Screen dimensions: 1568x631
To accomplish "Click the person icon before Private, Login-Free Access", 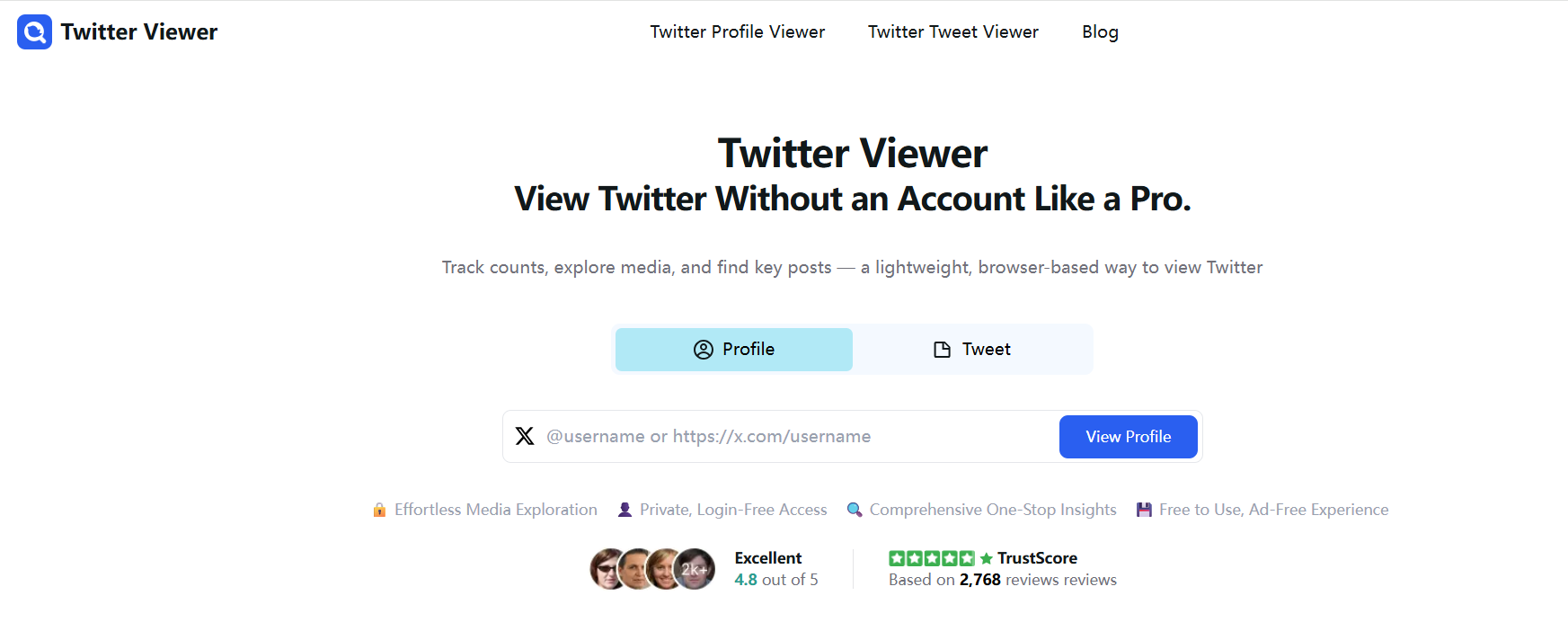I will 624,509.
